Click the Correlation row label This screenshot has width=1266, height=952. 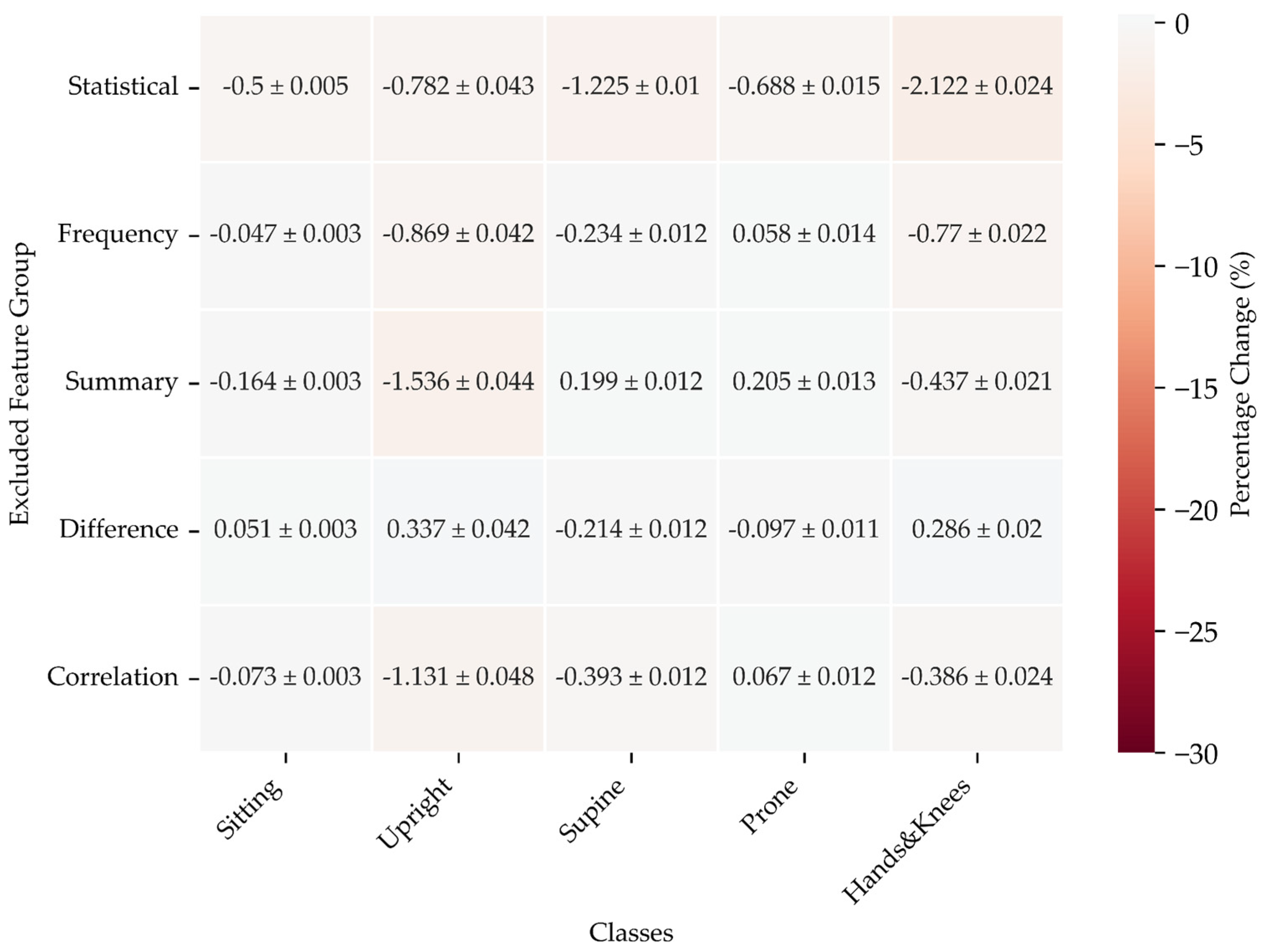[113, 677]
